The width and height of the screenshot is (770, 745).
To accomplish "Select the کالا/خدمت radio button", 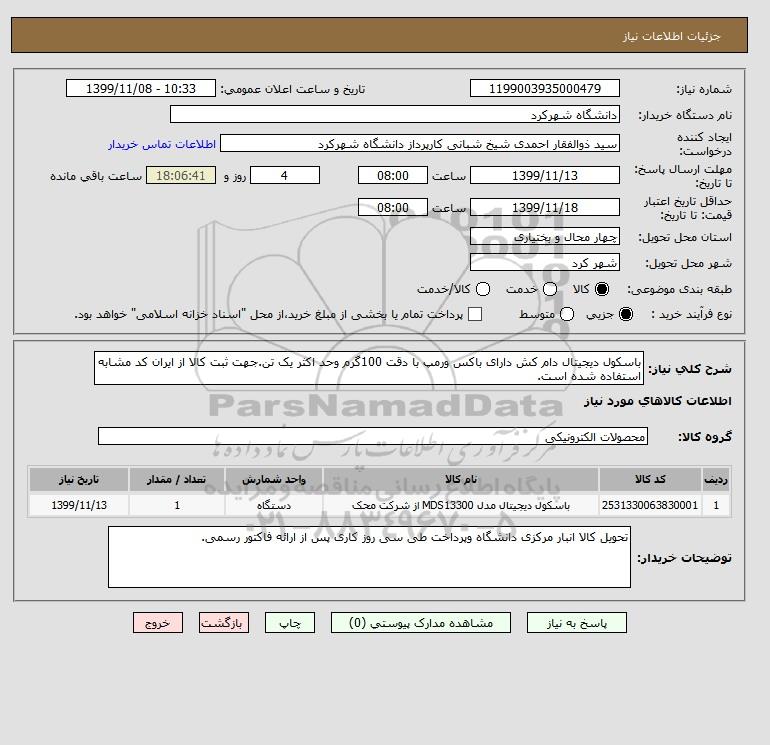I will coord(483,289).
